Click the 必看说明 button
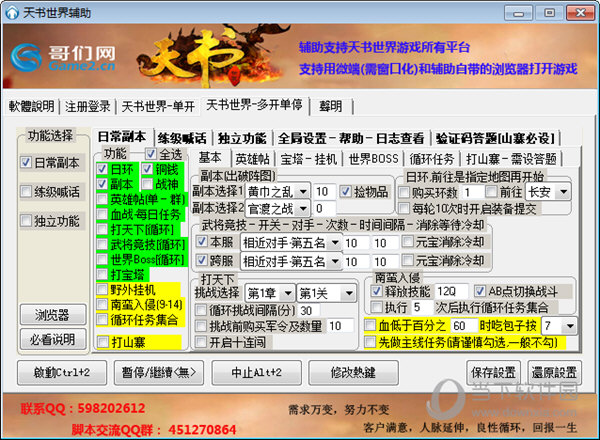600x440 pixels. click(53, 339)
